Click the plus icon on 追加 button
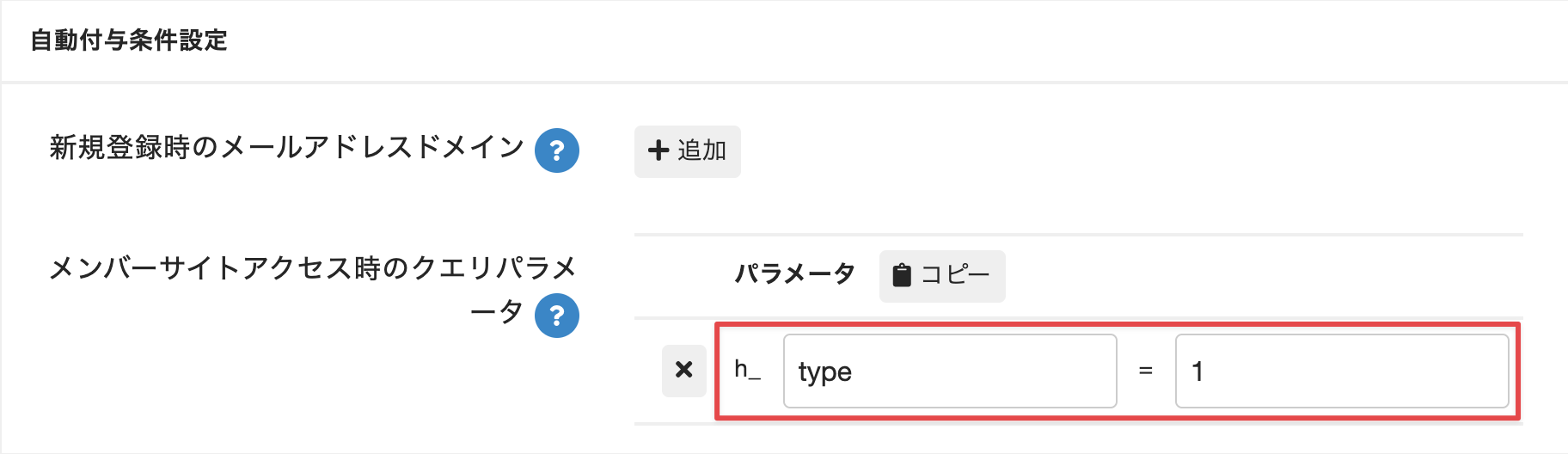 click(658, 150)
